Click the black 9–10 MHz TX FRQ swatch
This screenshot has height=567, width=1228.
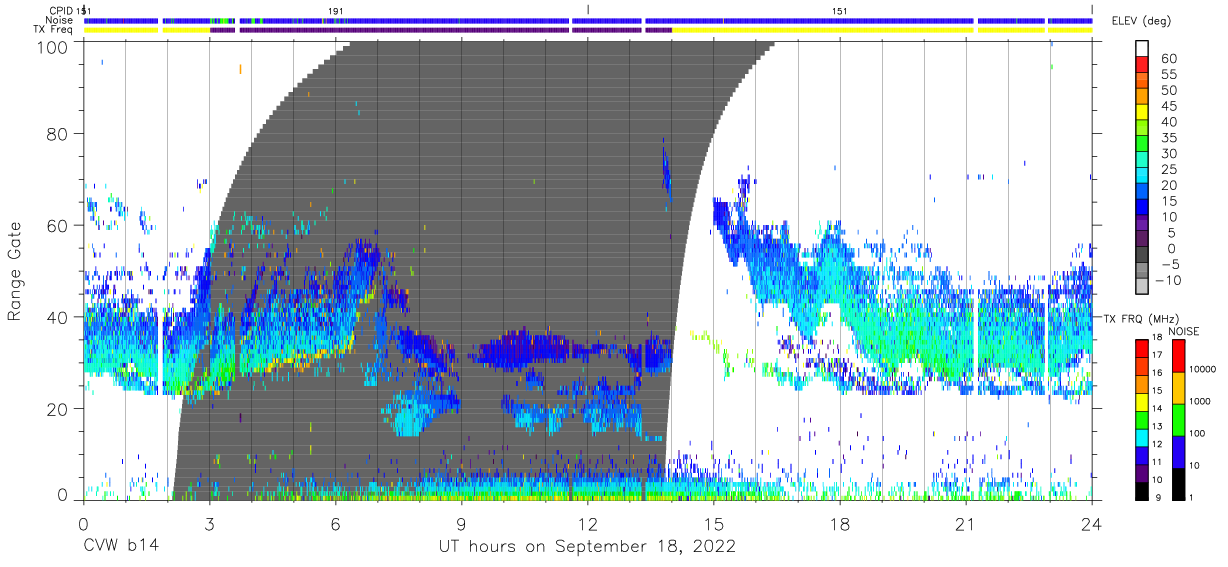pos(1143,489)
